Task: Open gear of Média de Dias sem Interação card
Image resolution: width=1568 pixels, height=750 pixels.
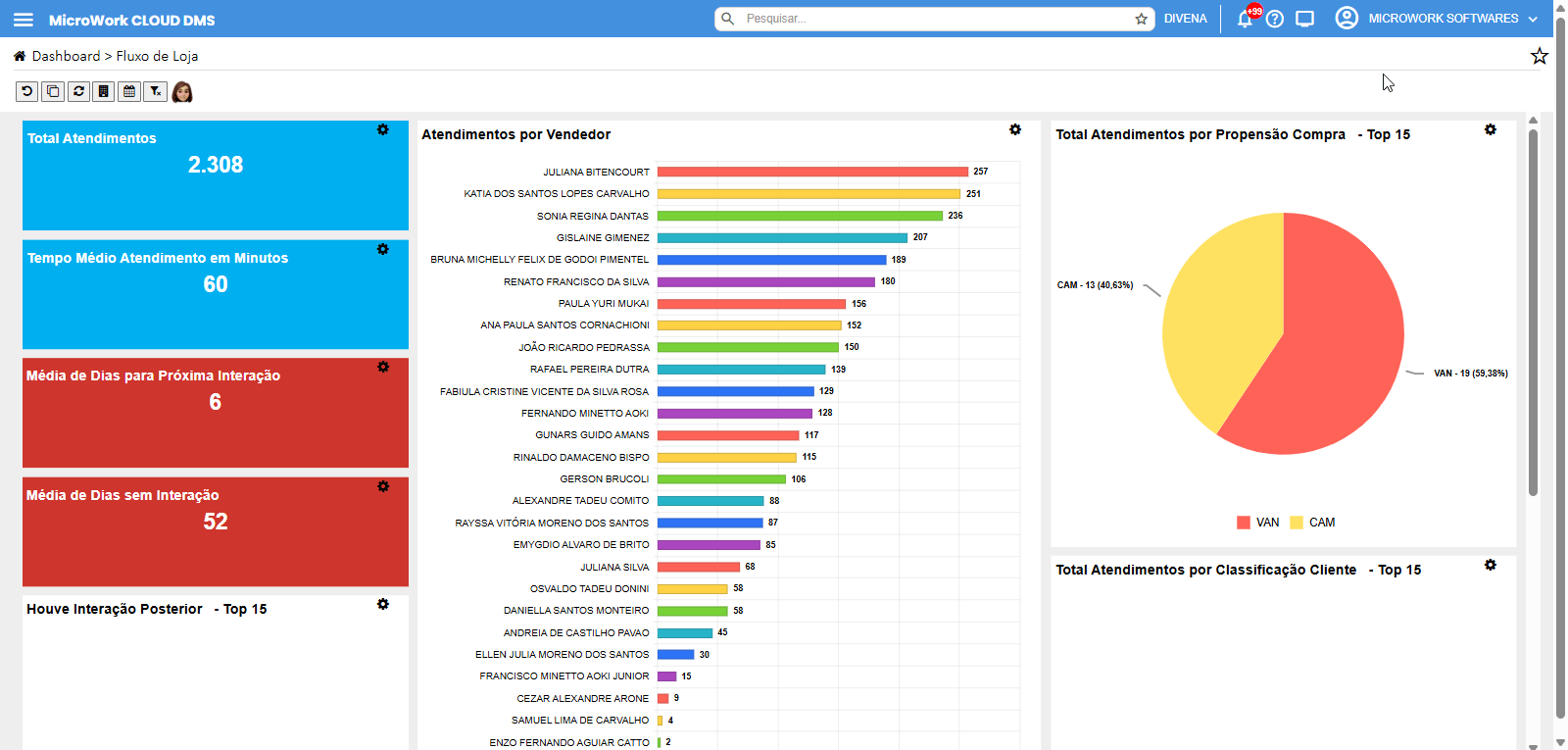Action: tap(383, 486)
